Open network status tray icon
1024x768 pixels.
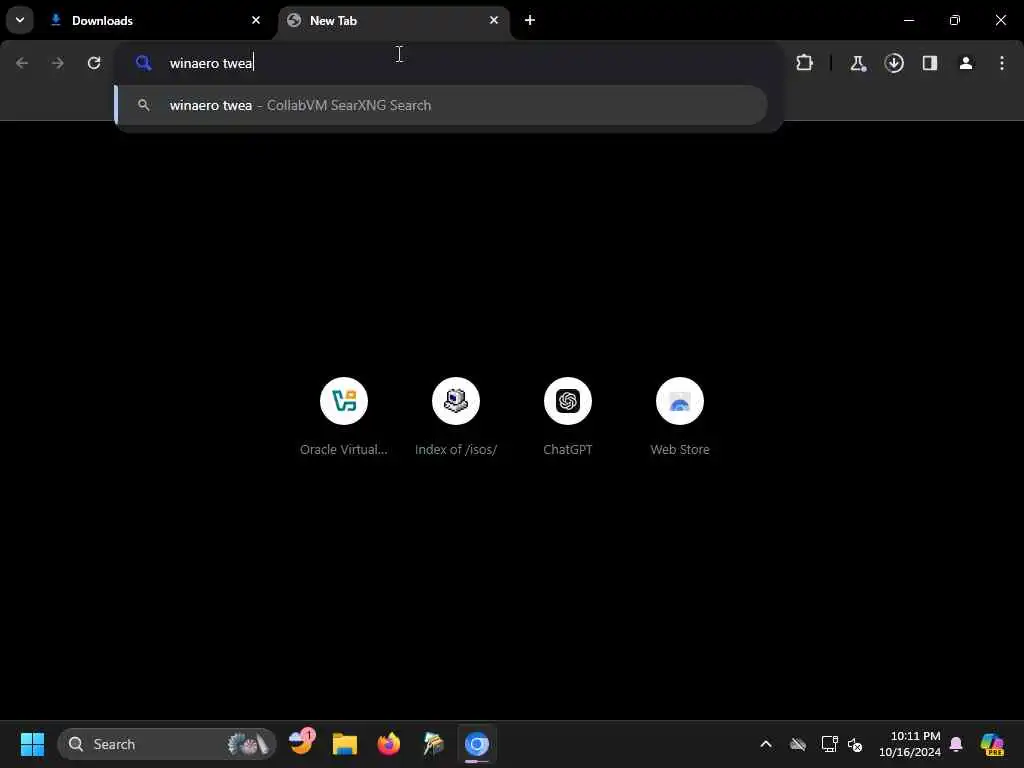(829, 744)
